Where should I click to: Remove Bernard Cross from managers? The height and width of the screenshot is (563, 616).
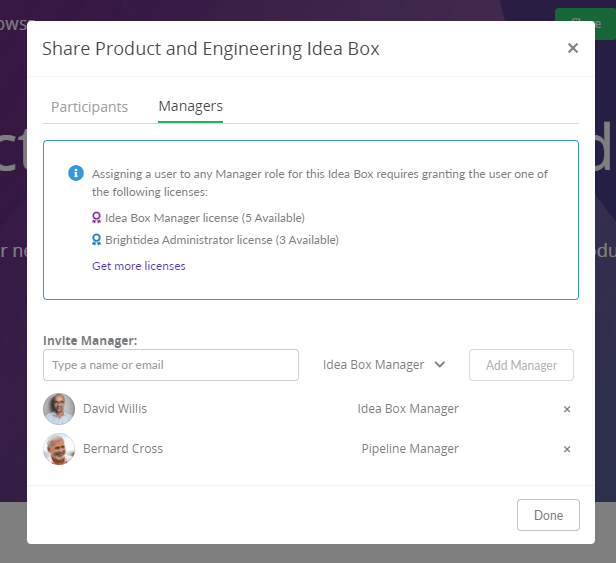point(567,449)
